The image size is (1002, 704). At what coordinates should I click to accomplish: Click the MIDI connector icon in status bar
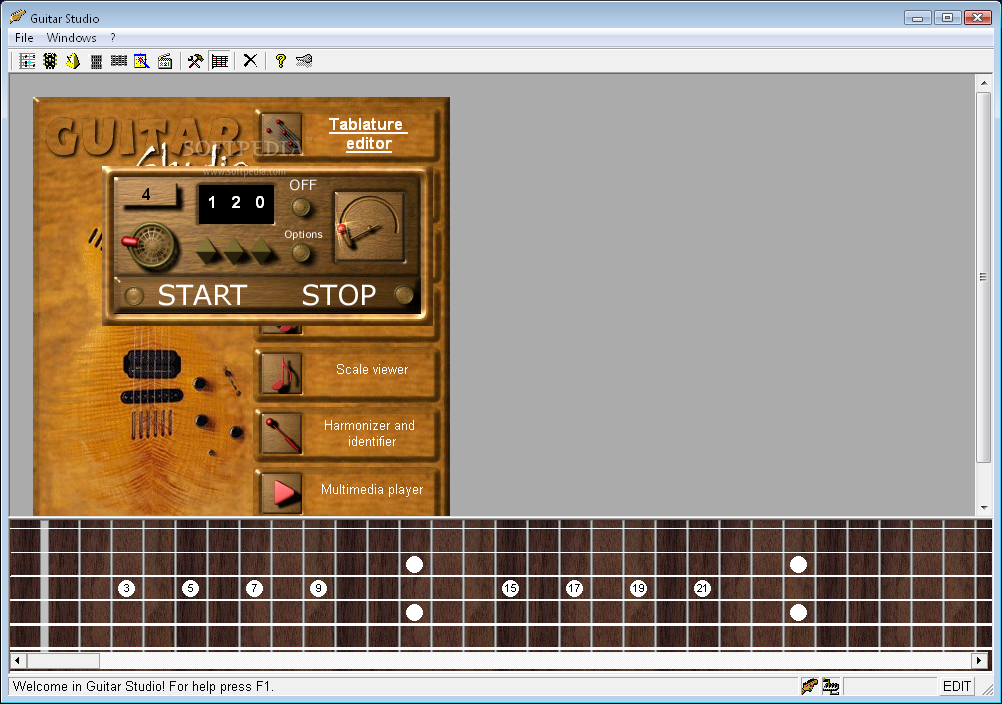coord(831,687)
